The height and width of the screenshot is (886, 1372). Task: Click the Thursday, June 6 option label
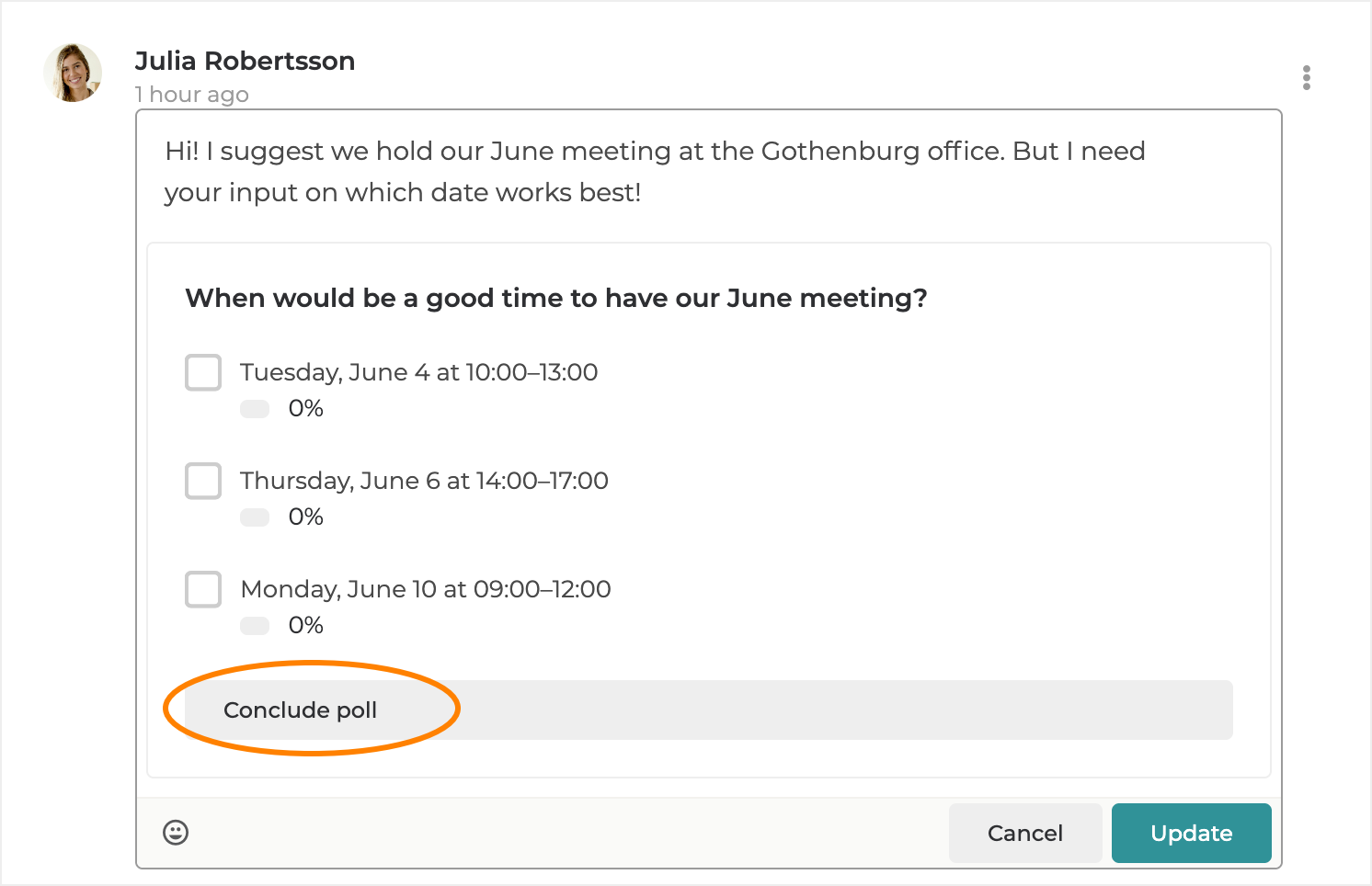[424, 481]
